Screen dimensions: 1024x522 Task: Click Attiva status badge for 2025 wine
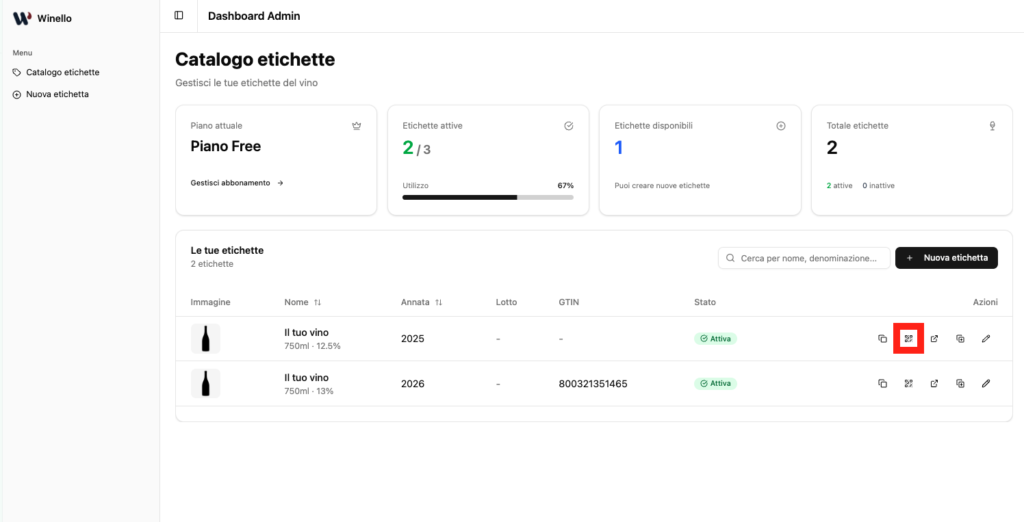point(715,339)
